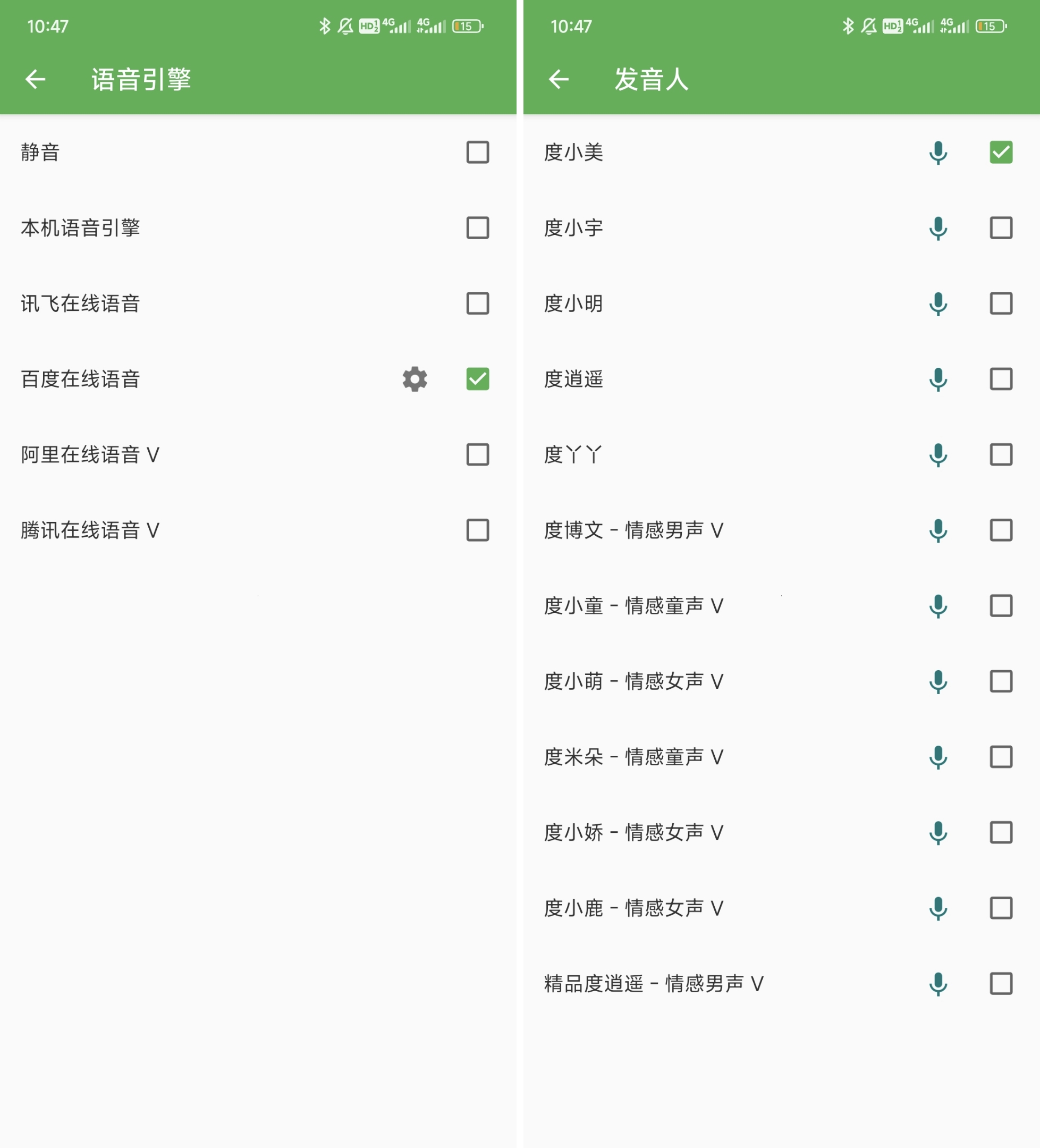Tap 本机语音引擎 list item

(80, 228)
